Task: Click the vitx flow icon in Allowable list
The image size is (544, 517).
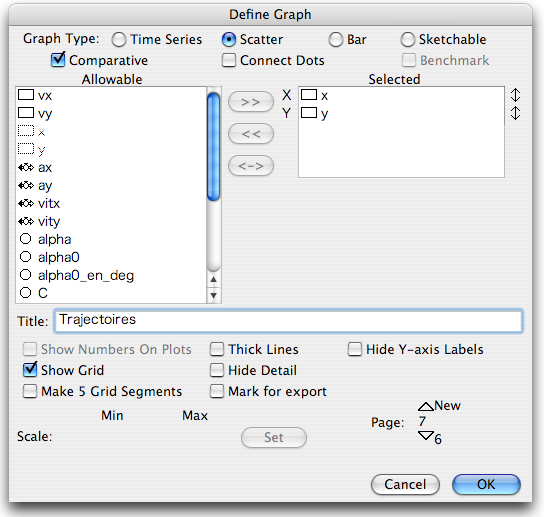Action: pyautogui.click(x=26, y=203)
